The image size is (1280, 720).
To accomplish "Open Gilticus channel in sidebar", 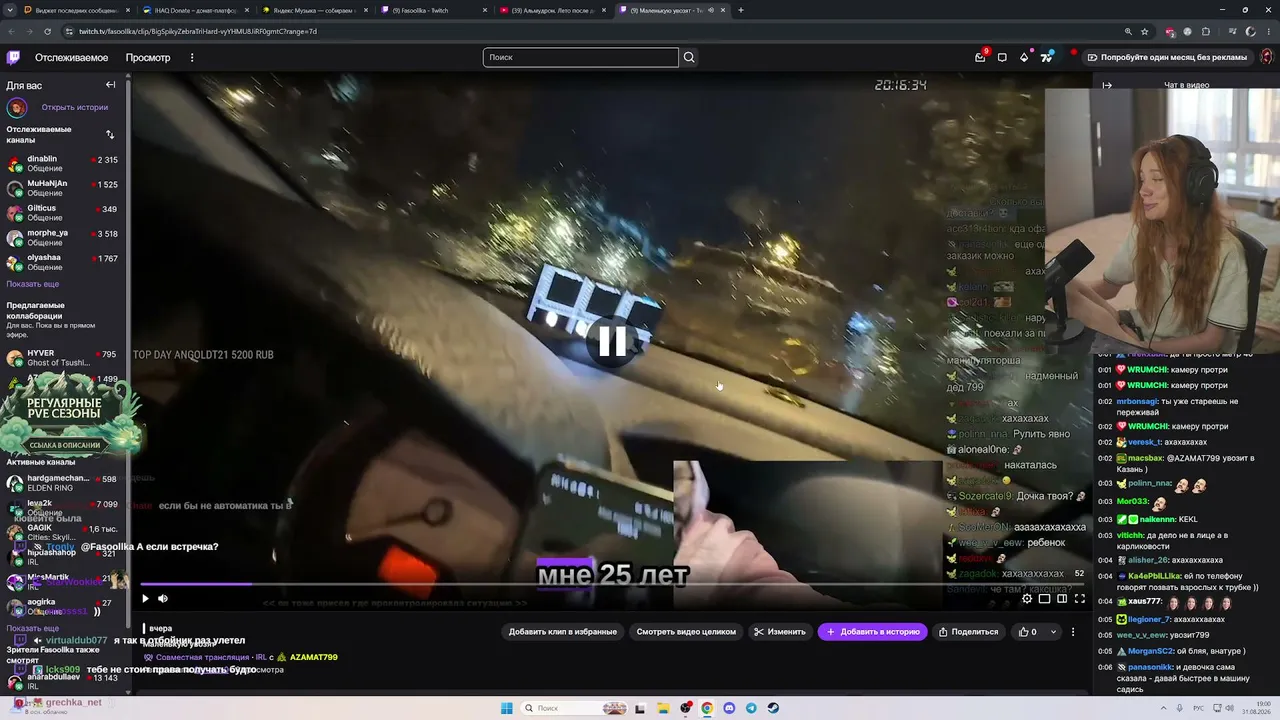I will pos(63,213).
